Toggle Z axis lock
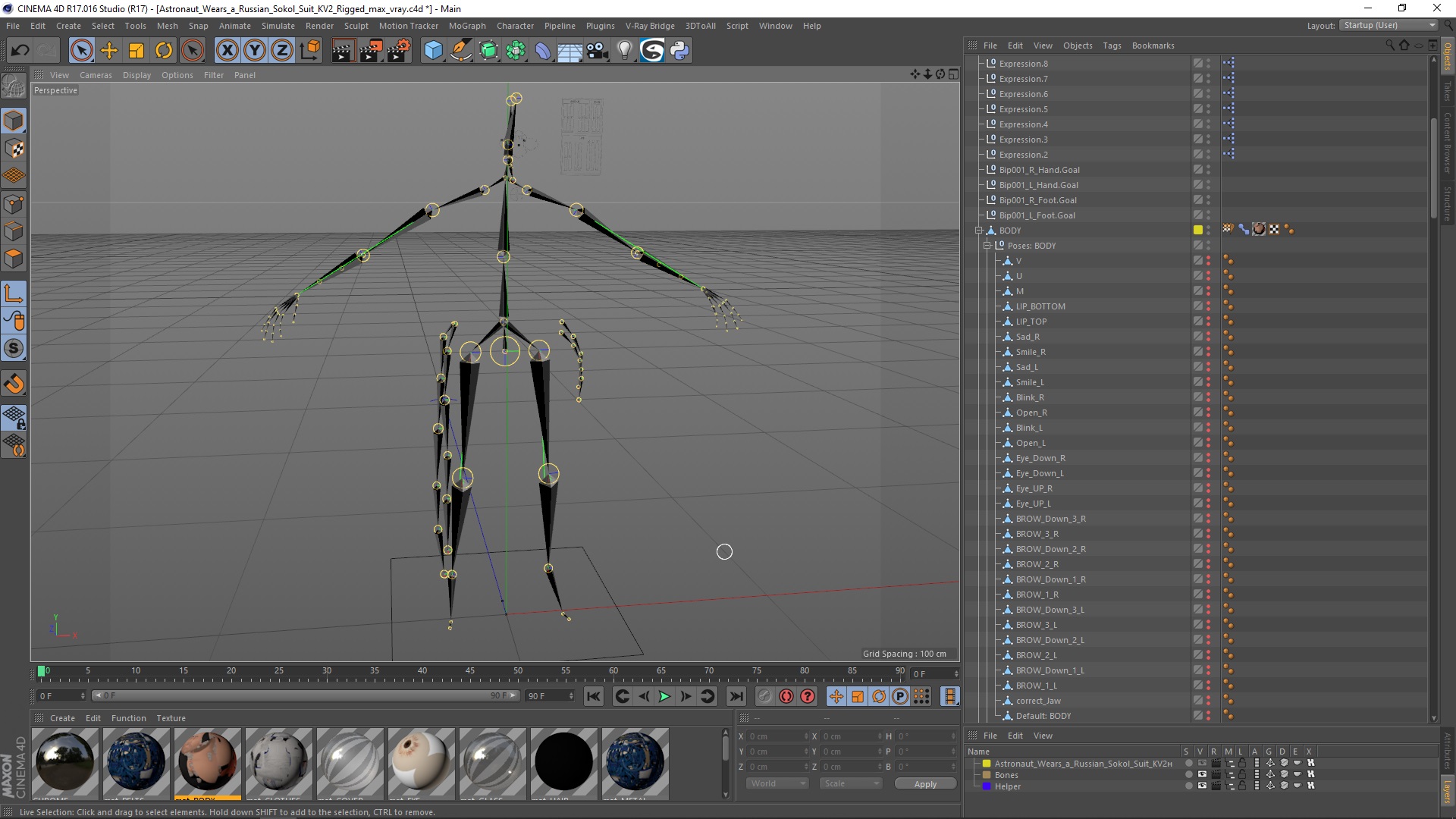This screenshot has width=1456, height=819. pyautogui.click(x=282, y=51)
